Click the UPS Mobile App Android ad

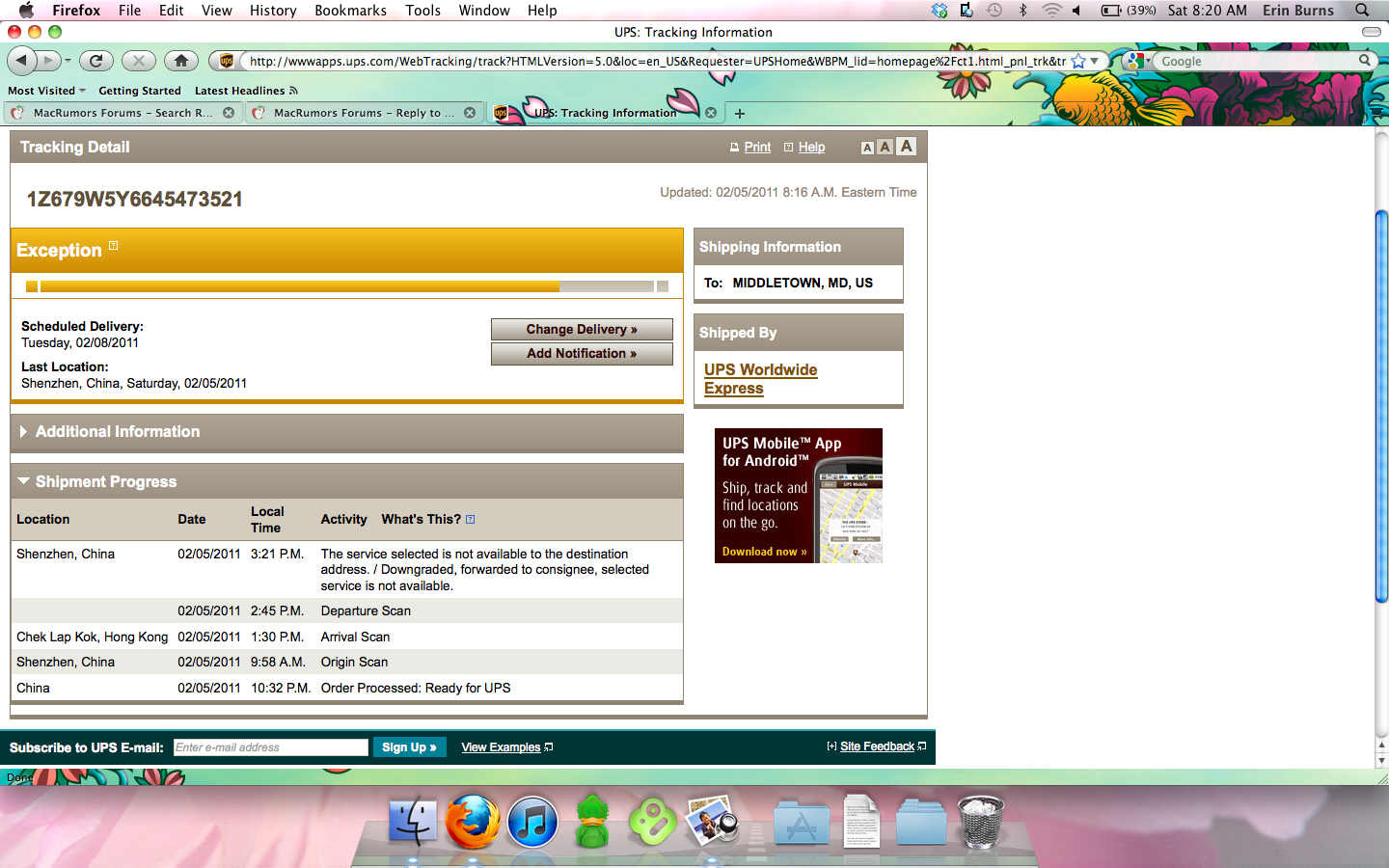pos(799,496)
